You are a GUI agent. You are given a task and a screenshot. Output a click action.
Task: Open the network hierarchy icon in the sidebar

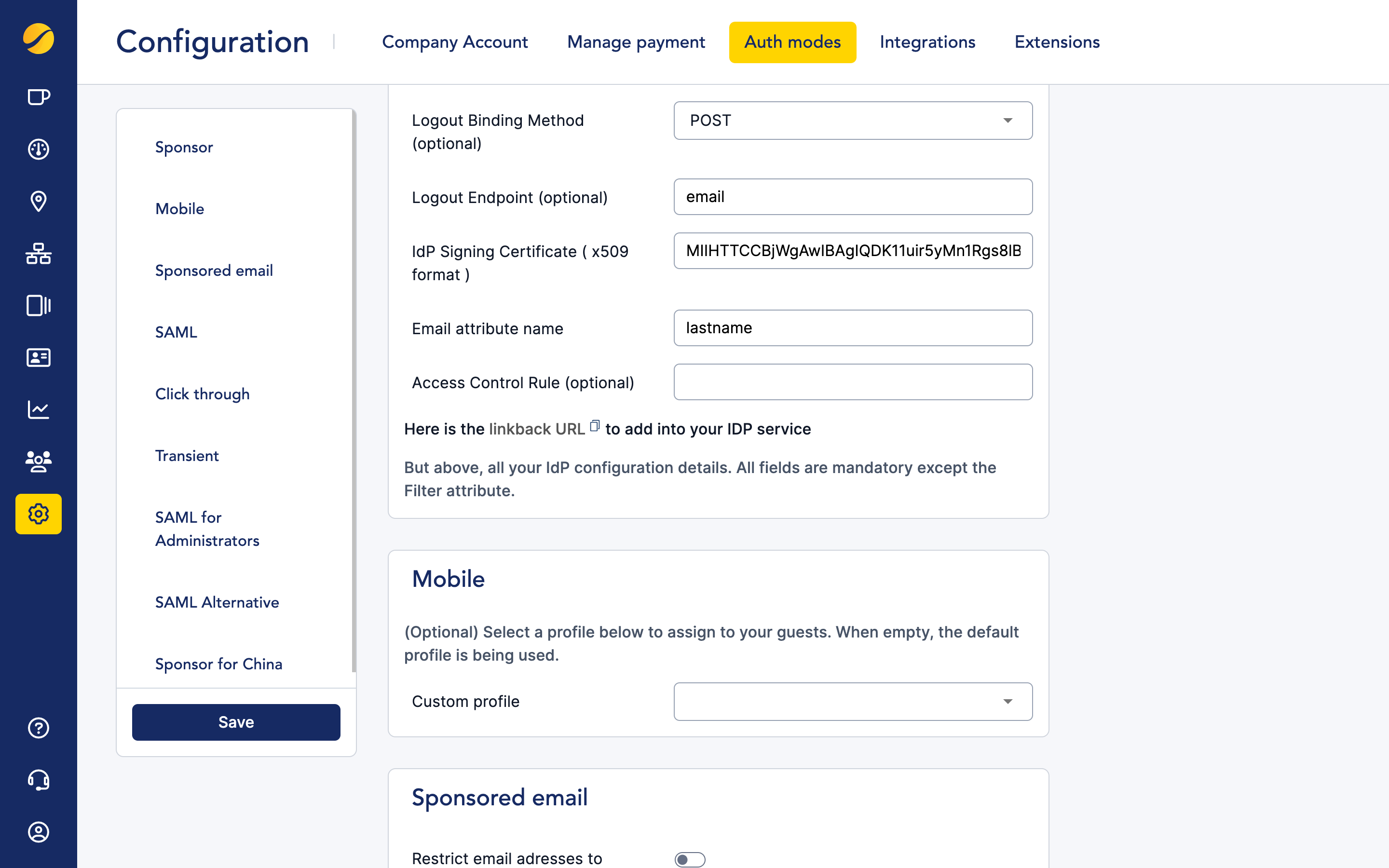pos(38,254)
